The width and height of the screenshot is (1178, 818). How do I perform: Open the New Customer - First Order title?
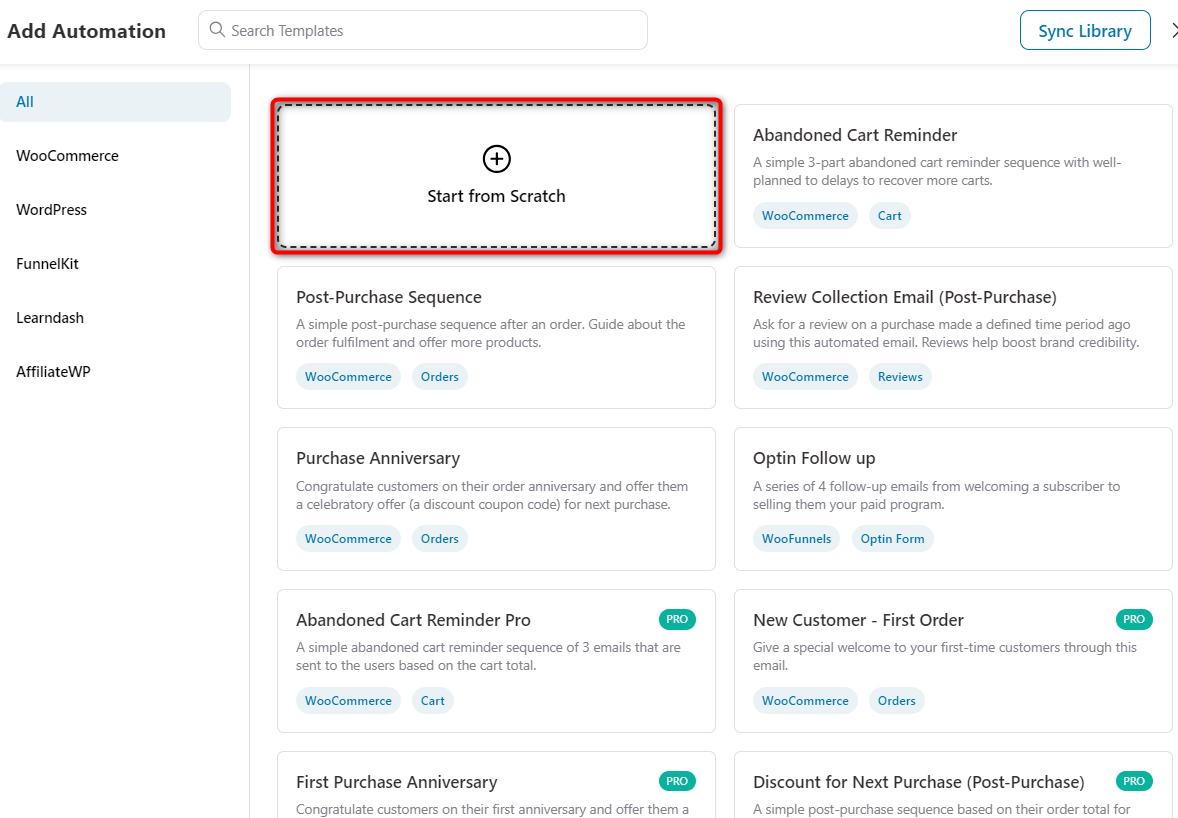[858, 620]
